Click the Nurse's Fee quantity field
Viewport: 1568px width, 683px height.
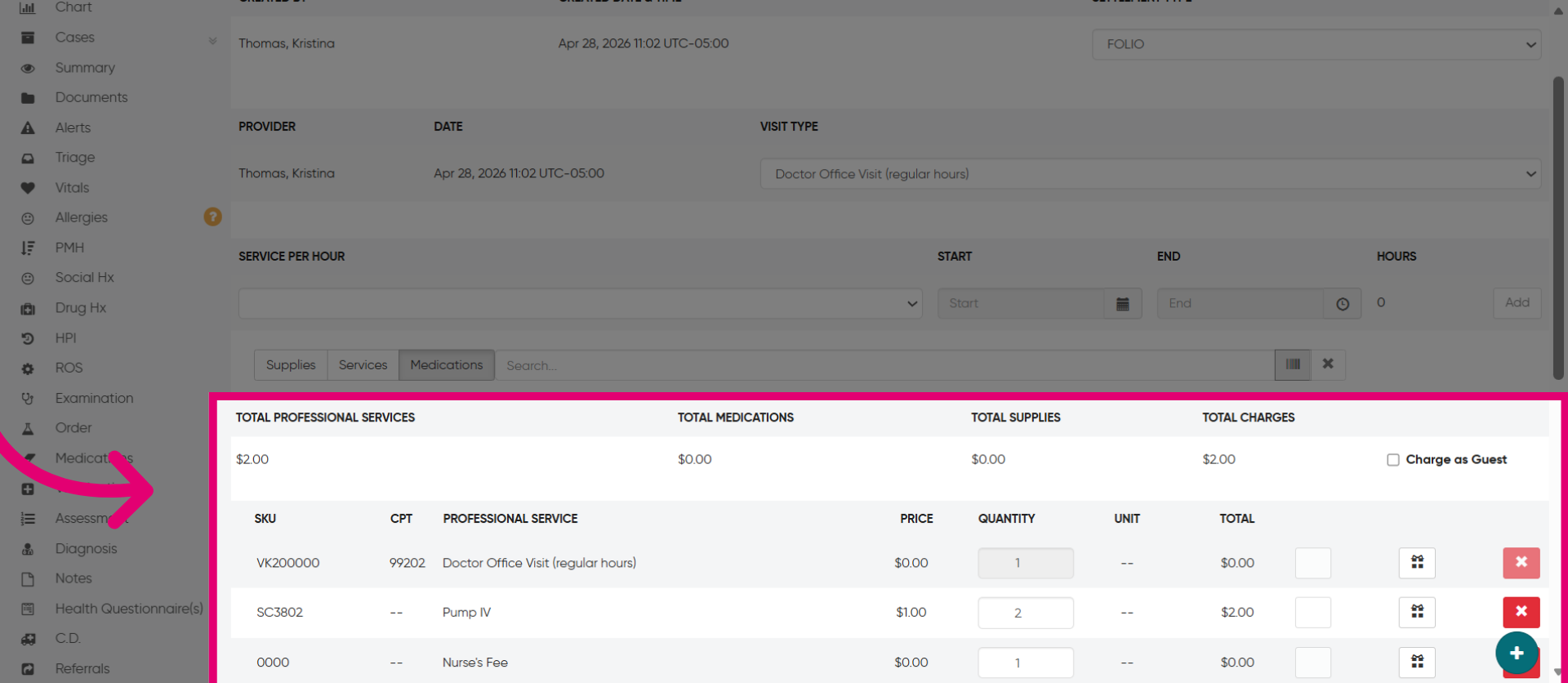(x=1026, y=663)
